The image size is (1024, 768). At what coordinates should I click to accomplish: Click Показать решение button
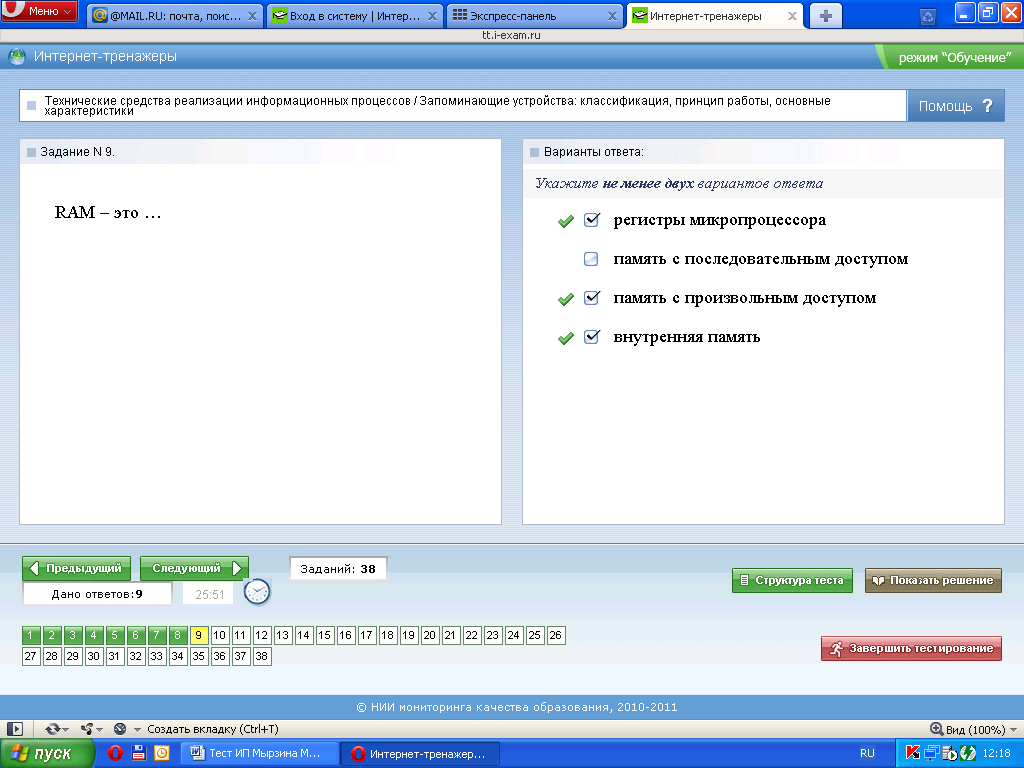tap(933, 580)
